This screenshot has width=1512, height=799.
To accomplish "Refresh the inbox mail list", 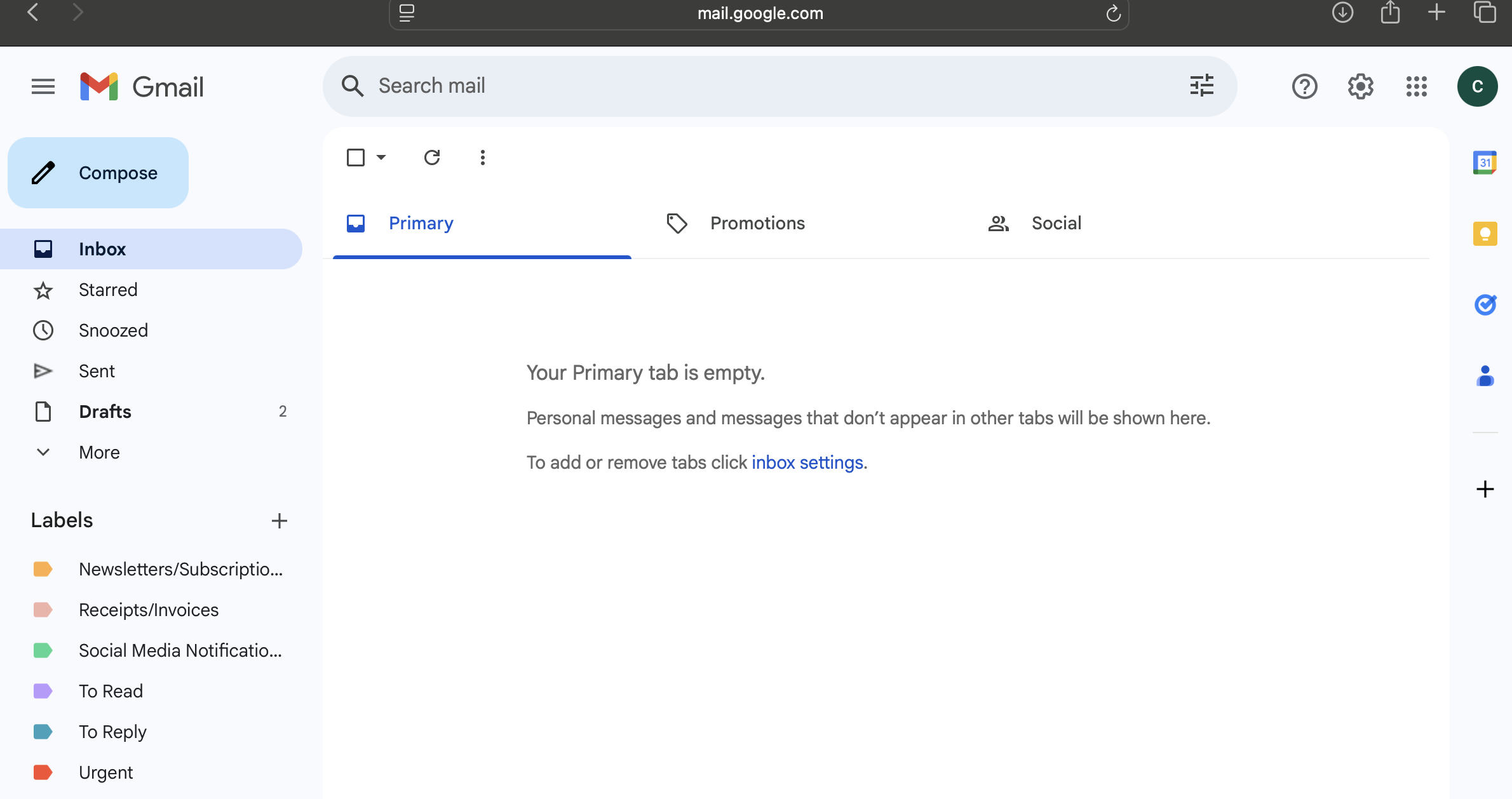I will click(432, 158).
